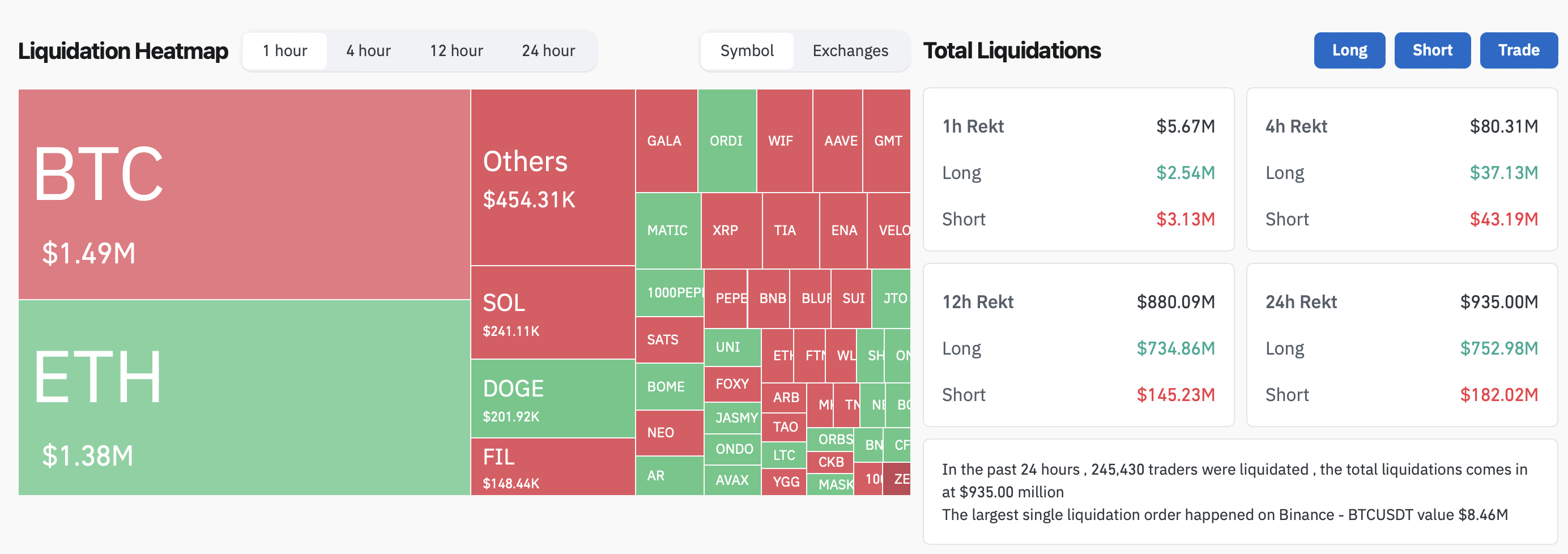This screenshot has width=1568, height=554.
Task: Click the blue Long button
Action: [x=1349, y=50]
